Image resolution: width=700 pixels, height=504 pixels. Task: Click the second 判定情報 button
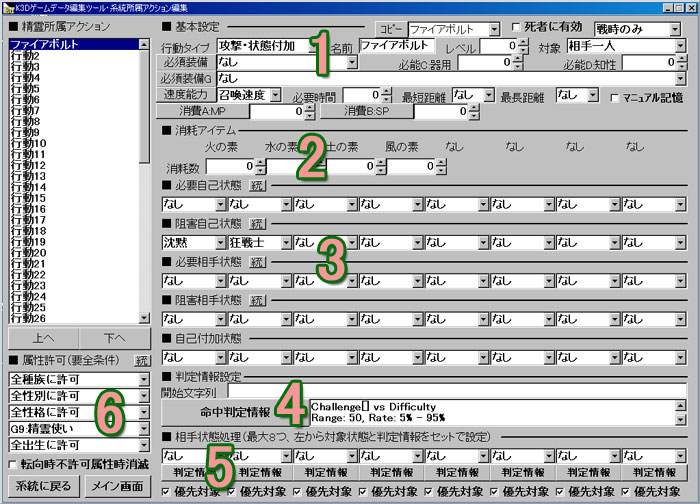[x=260, y=473]
